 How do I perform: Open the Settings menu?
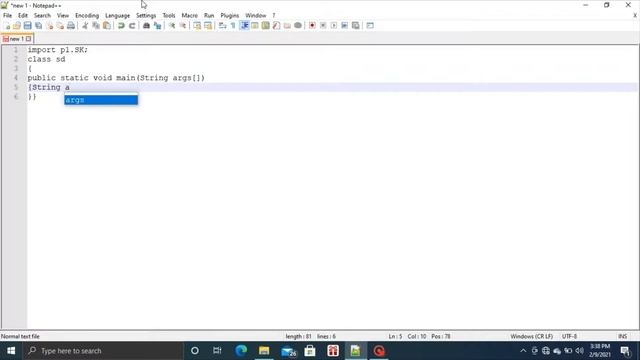[x=146, y=16]
